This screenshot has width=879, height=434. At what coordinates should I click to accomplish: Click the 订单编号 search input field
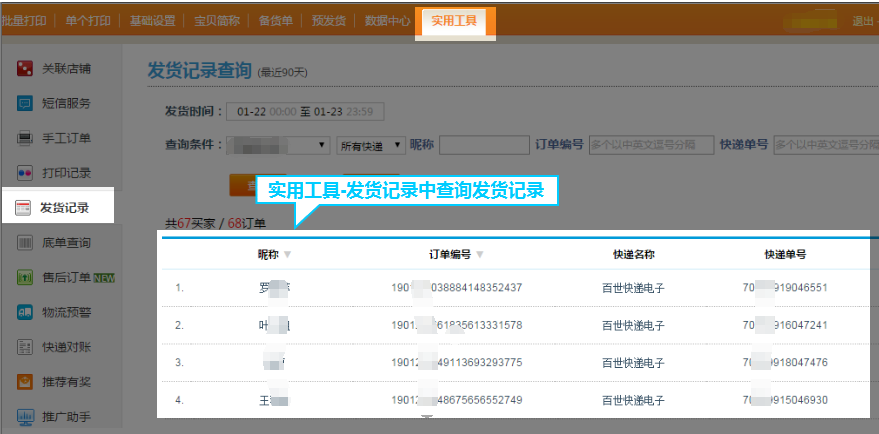coord(651,145)
